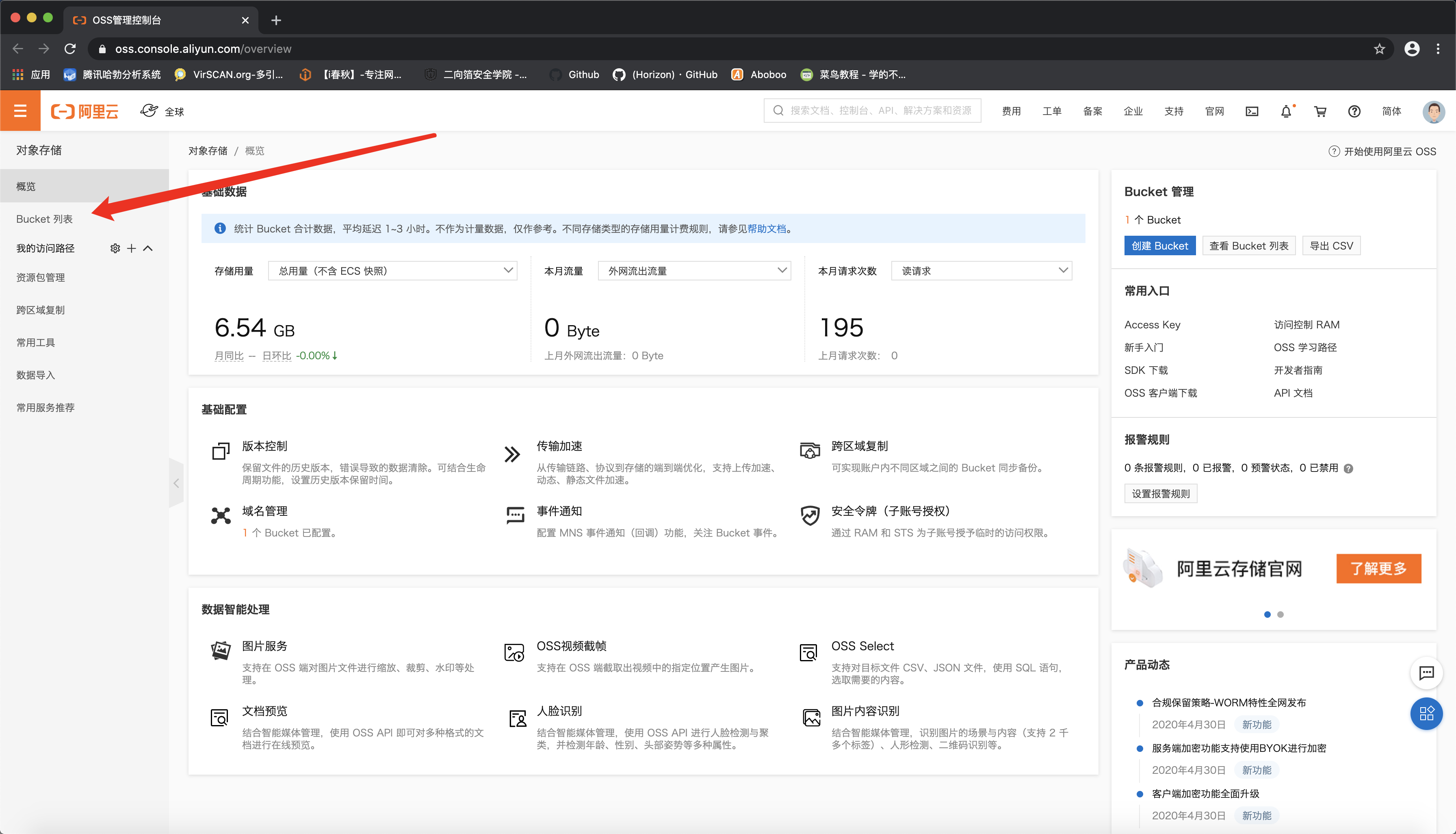Click the documentation search input field

tap(873, 110)
